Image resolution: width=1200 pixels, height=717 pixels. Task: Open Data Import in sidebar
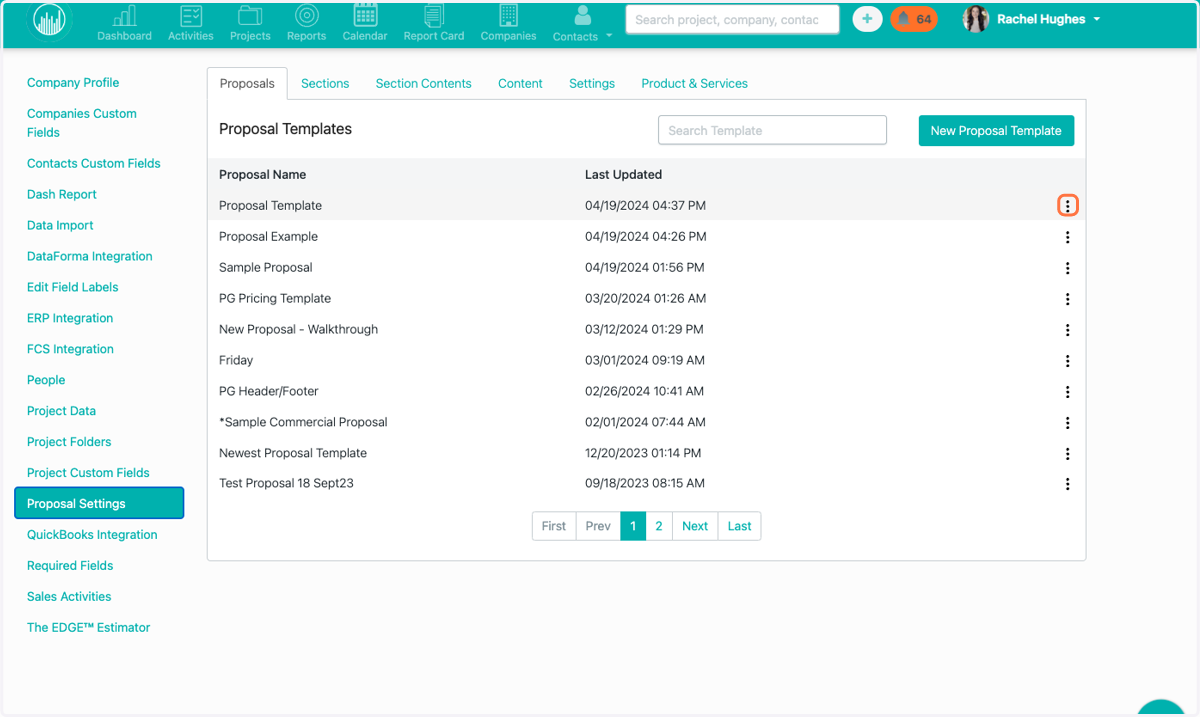(x=60, y=225)
